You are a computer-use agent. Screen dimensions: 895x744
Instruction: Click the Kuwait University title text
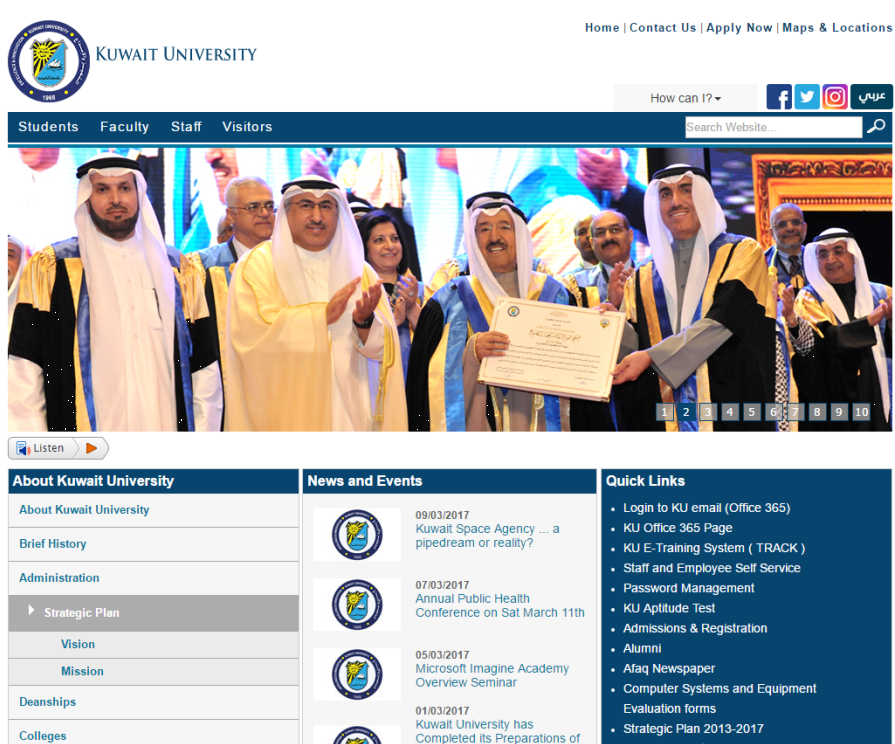tap(176, 54)
